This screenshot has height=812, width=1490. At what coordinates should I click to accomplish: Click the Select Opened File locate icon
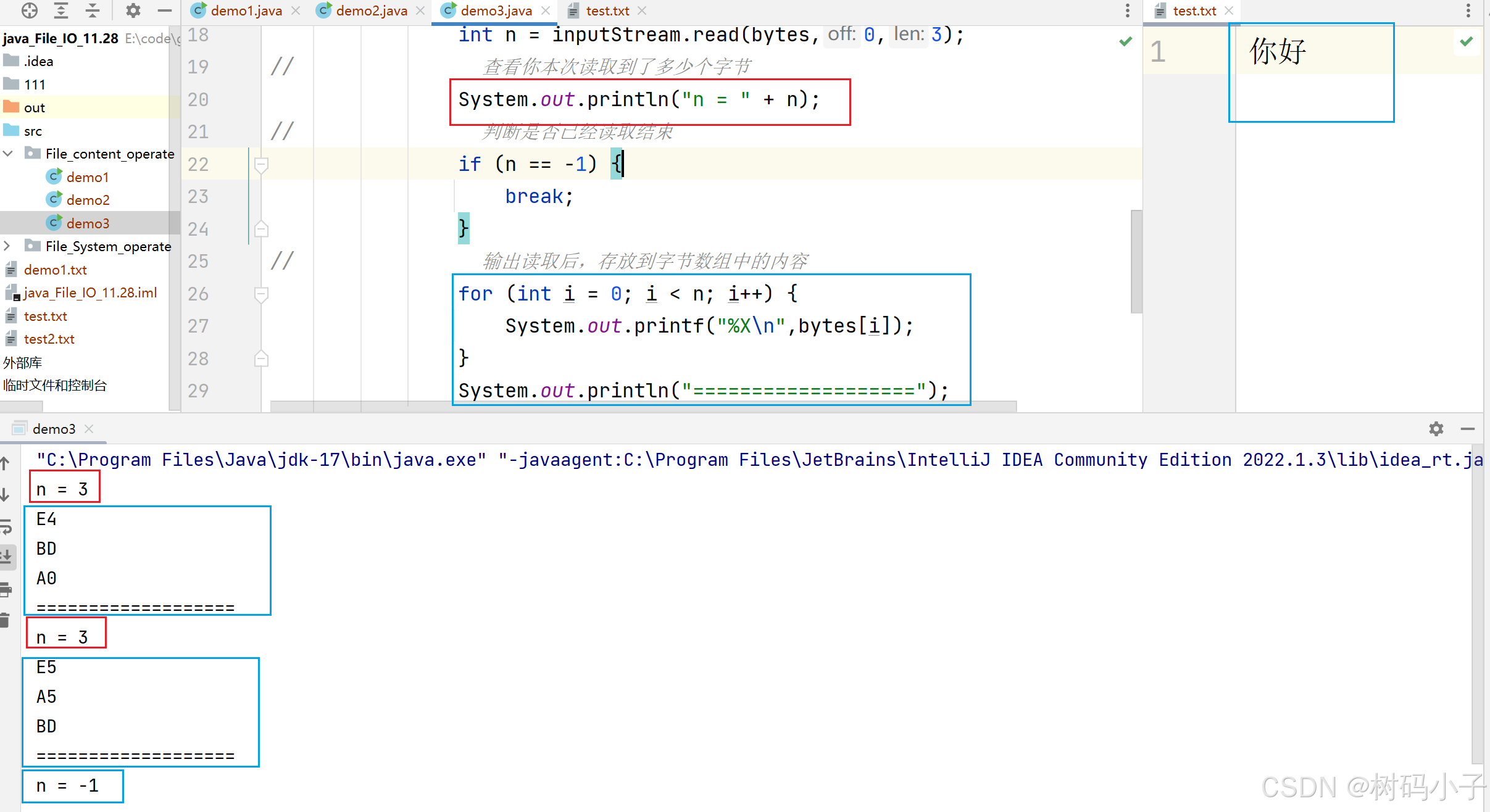[29, 10]
